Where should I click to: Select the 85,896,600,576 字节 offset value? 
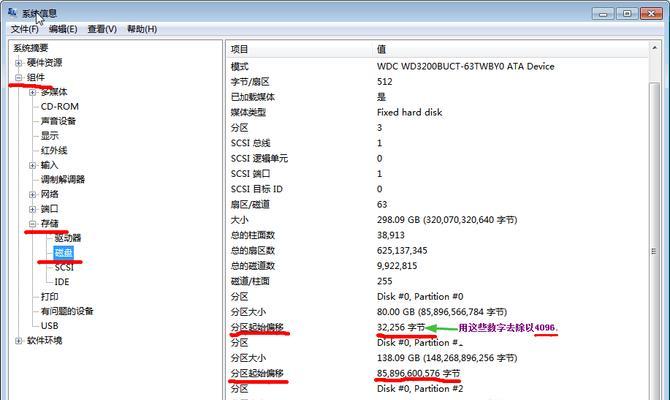418,374
